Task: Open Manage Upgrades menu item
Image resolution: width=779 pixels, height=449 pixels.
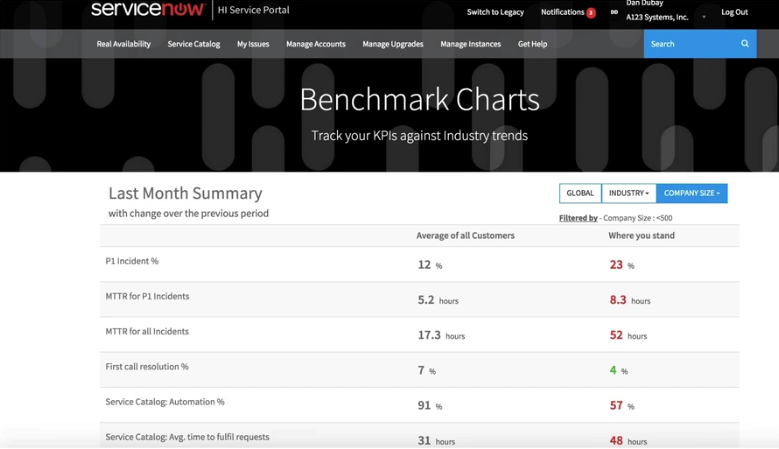Action: (x=393, y=44)
